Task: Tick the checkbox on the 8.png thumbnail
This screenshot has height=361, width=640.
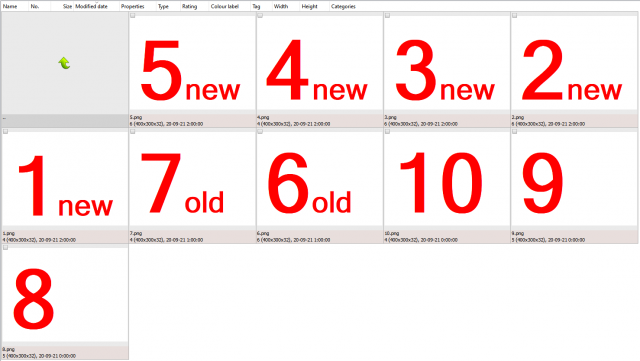Action: (x=5, y=247)
